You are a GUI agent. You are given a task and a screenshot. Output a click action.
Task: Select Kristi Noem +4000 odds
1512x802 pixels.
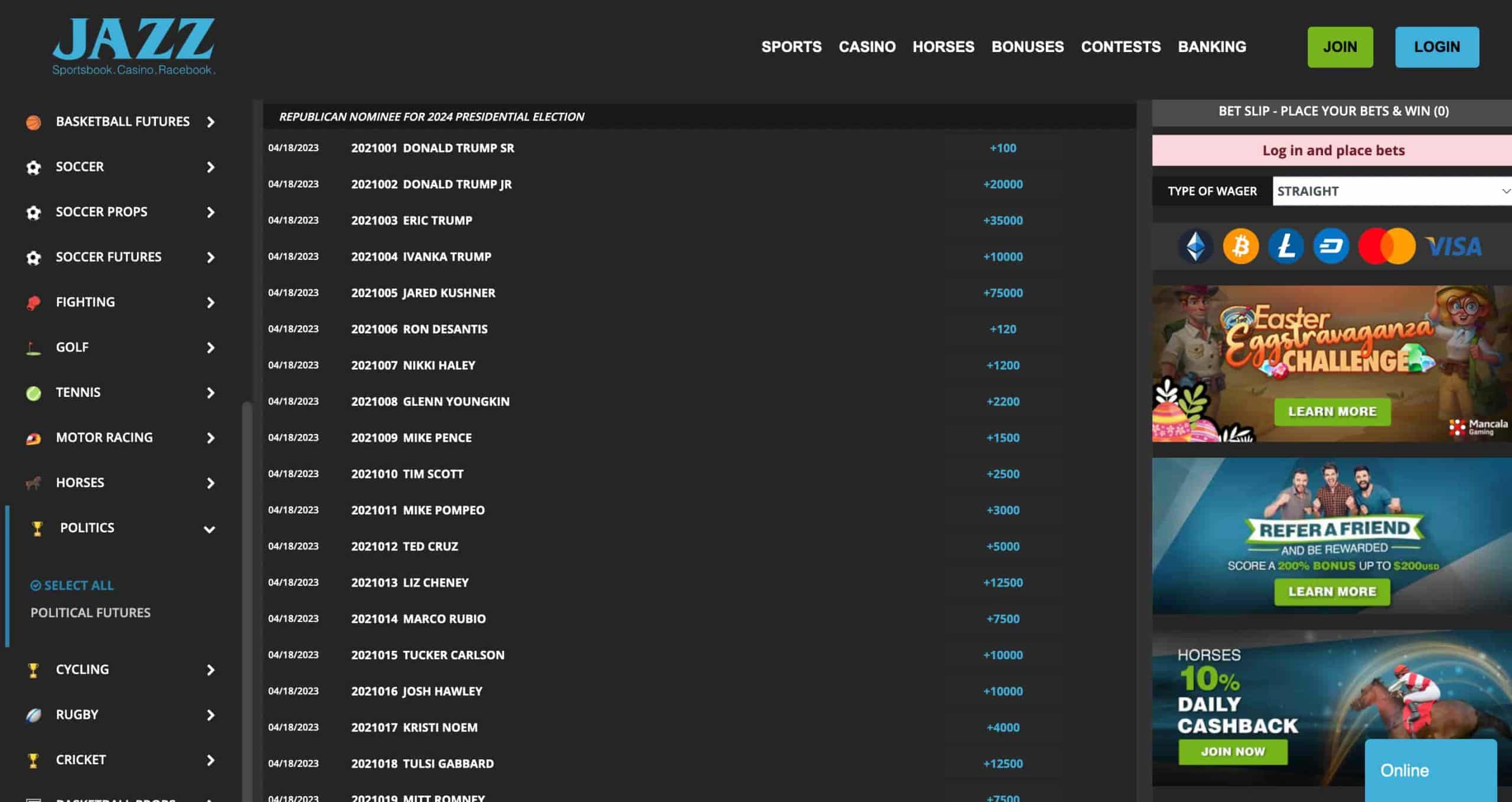[x=1003, y=728]
